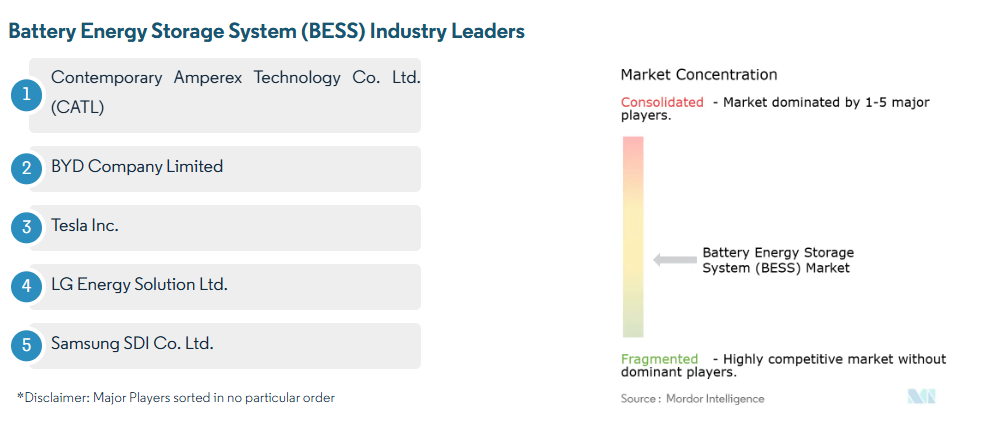Click the number 5 circle badge
The width and height of the screenshot is (984, 425).
(x=26, y=345)
